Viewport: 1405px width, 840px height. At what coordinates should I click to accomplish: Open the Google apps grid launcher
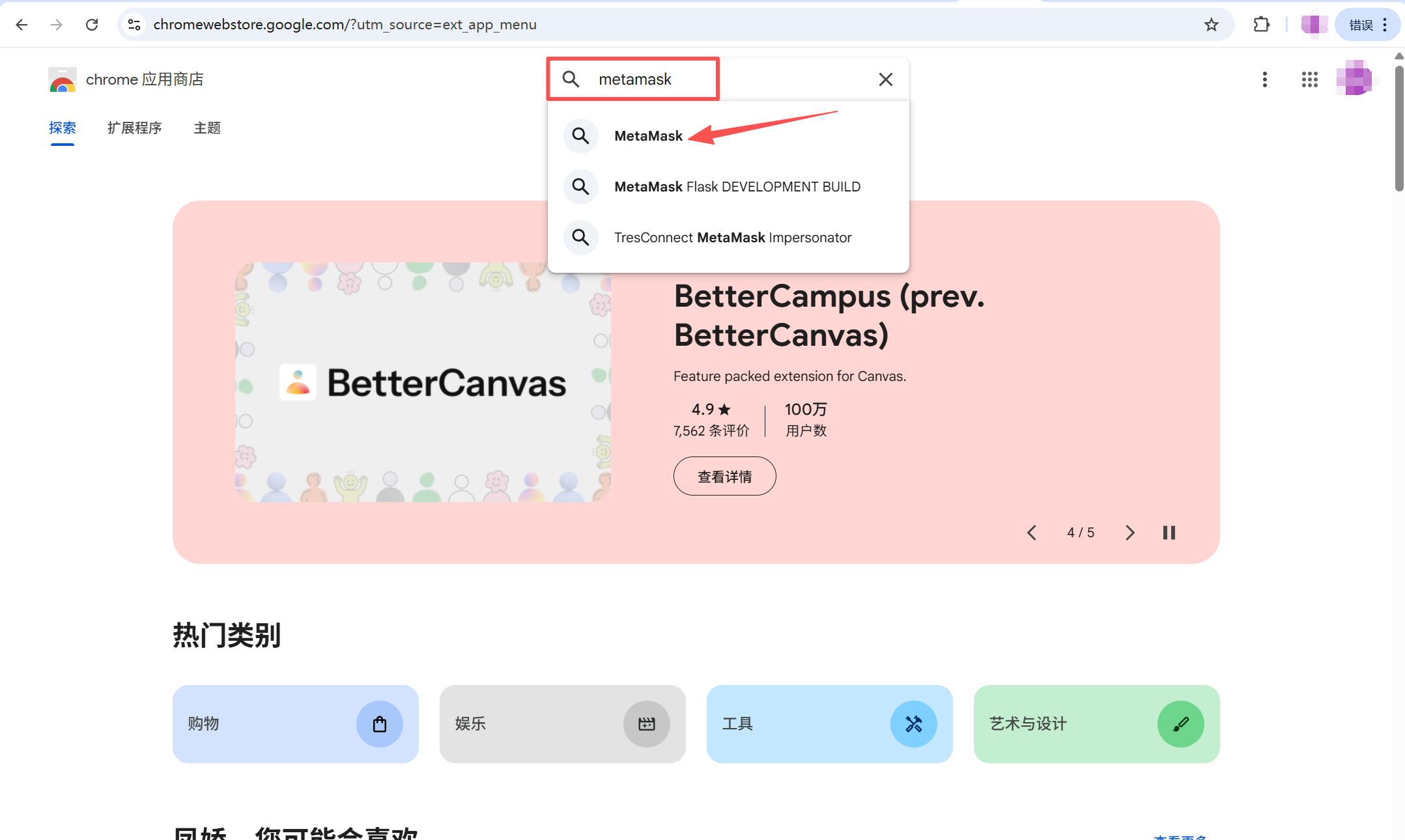pos(1309,79)
